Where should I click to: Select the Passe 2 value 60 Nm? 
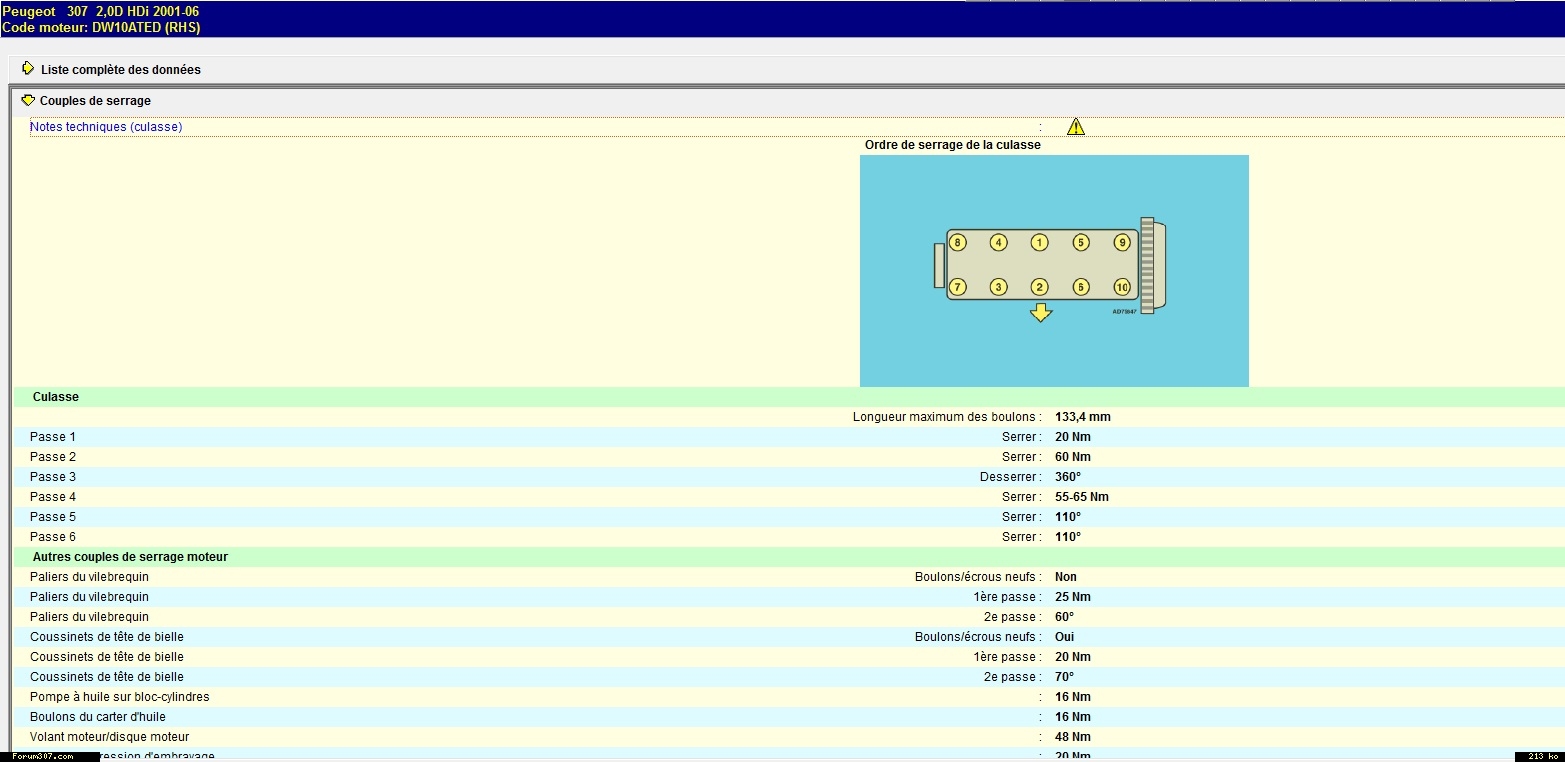(1073, 457)
